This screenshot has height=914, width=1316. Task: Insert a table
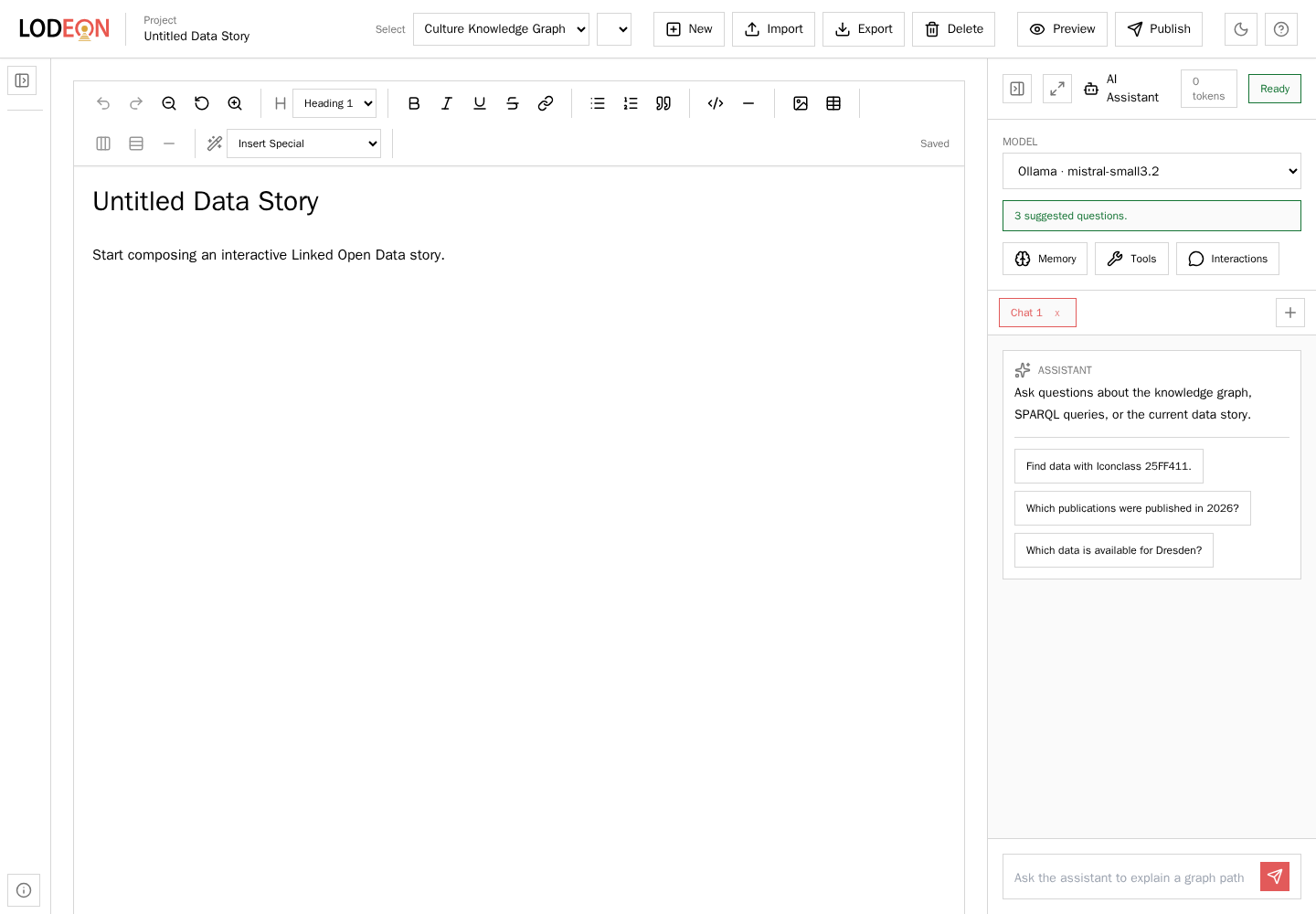point(833,103)
